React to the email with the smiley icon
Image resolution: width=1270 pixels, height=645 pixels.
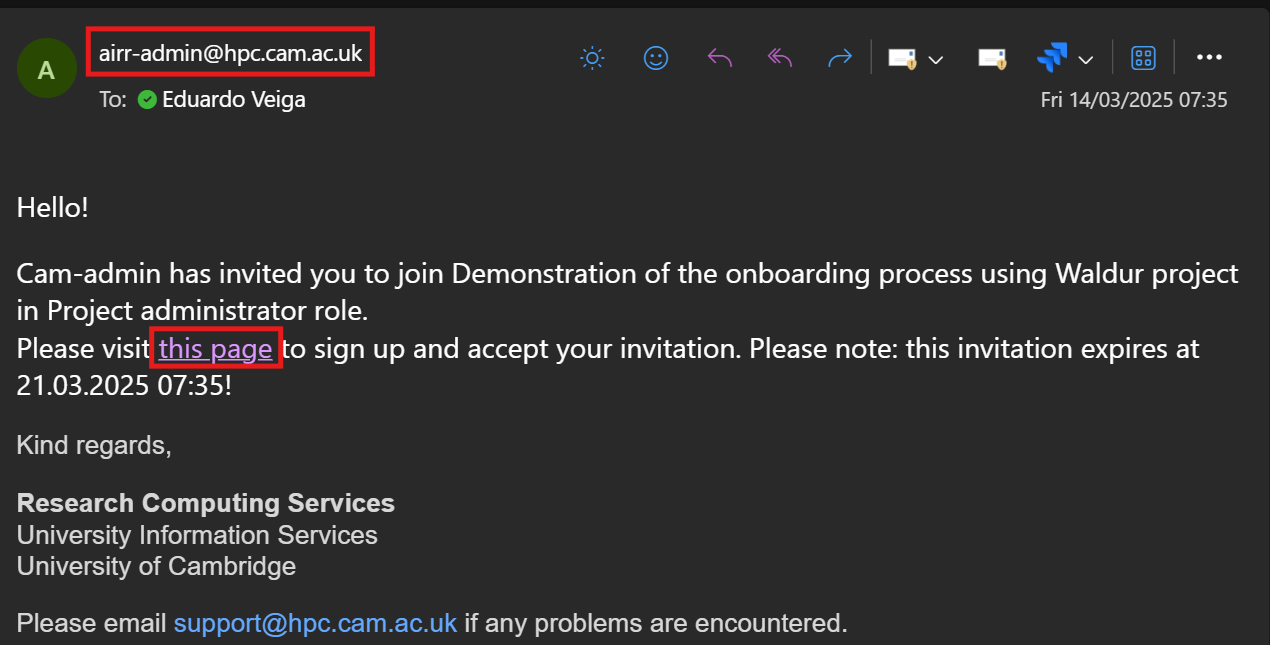coord(655,58)
